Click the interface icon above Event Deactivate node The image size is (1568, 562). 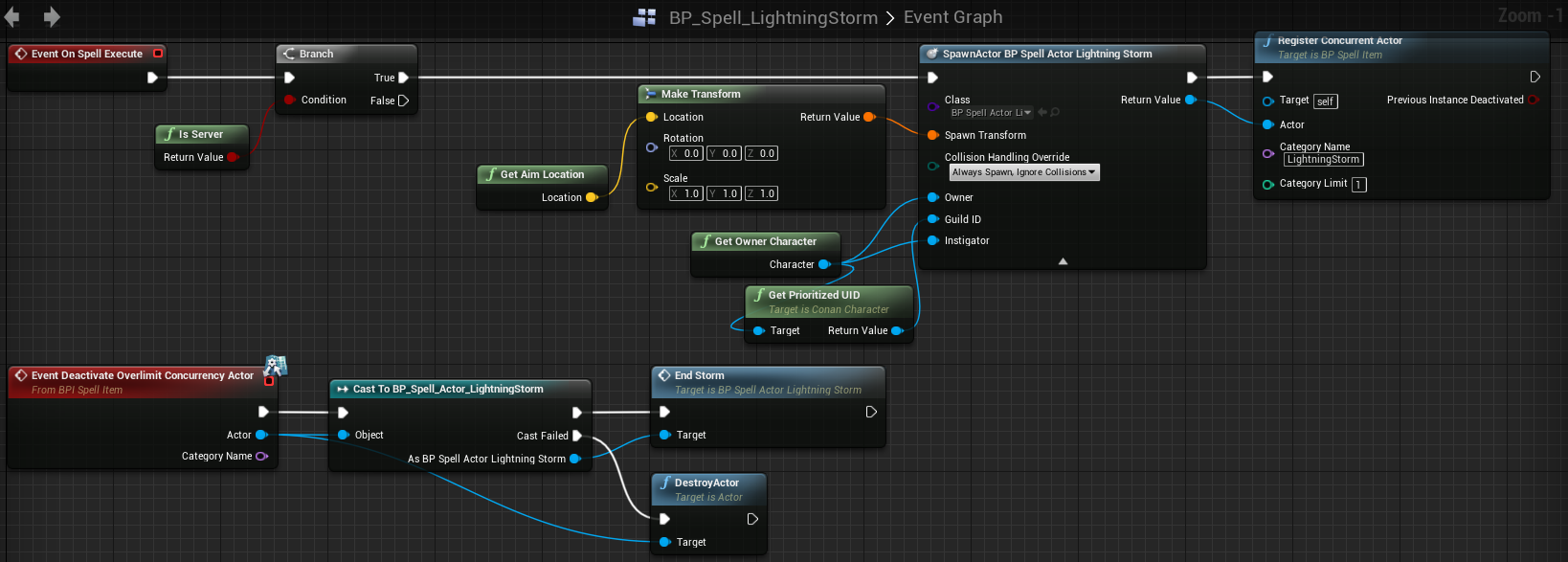pos(276,366)
